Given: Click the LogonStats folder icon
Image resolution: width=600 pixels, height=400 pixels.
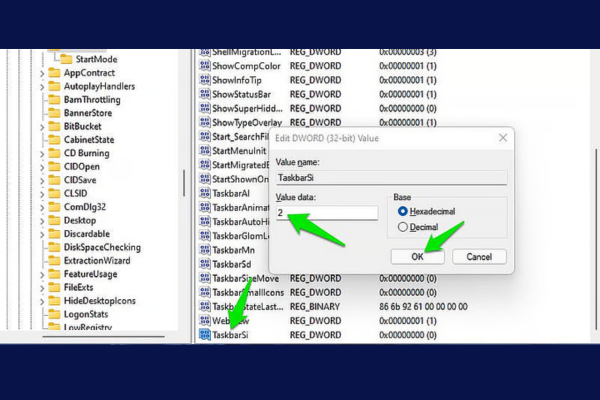Looking at the screenshot, I should pyautogui.click(x=54, y=314).
